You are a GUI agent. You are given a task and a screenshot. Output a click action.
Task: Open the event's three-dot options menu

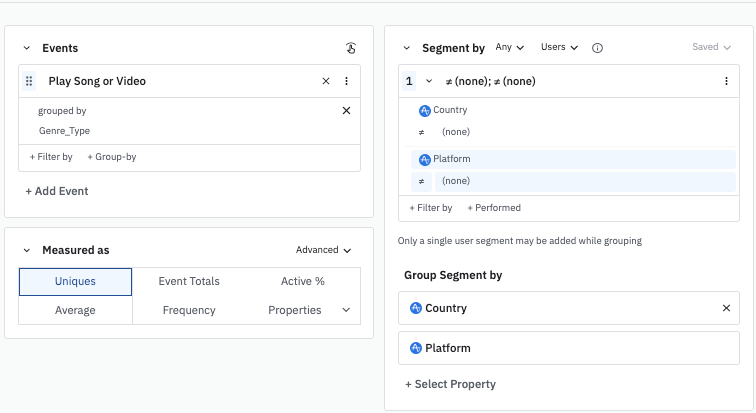click(347, 81)
